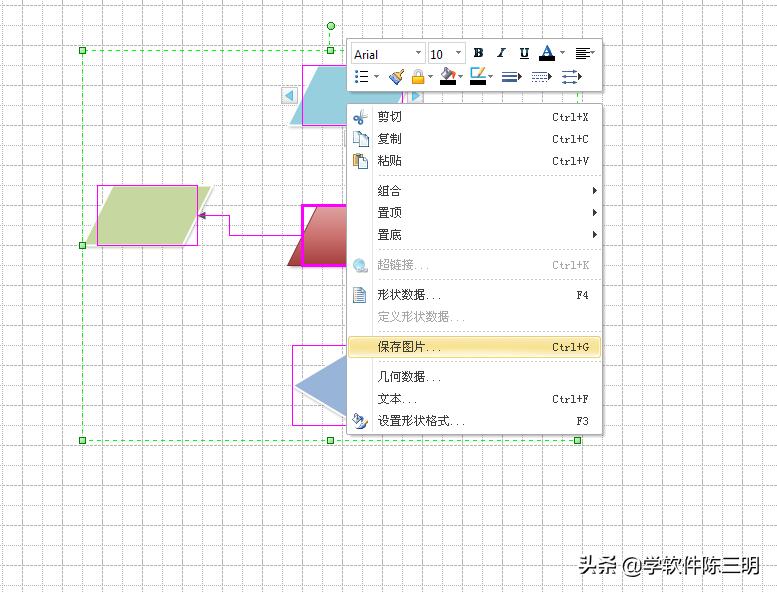
Task: Click the format painter brush icon
Action: (397, 76)
